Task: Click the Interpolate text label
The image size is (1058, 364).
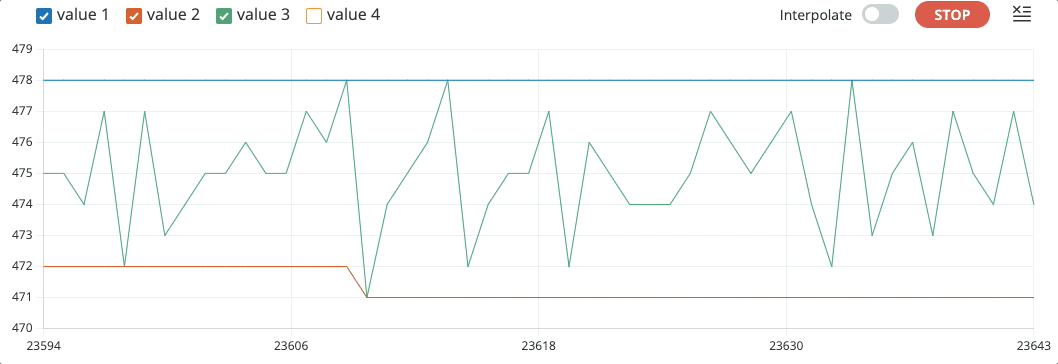Action: click(x=816, y=16)
